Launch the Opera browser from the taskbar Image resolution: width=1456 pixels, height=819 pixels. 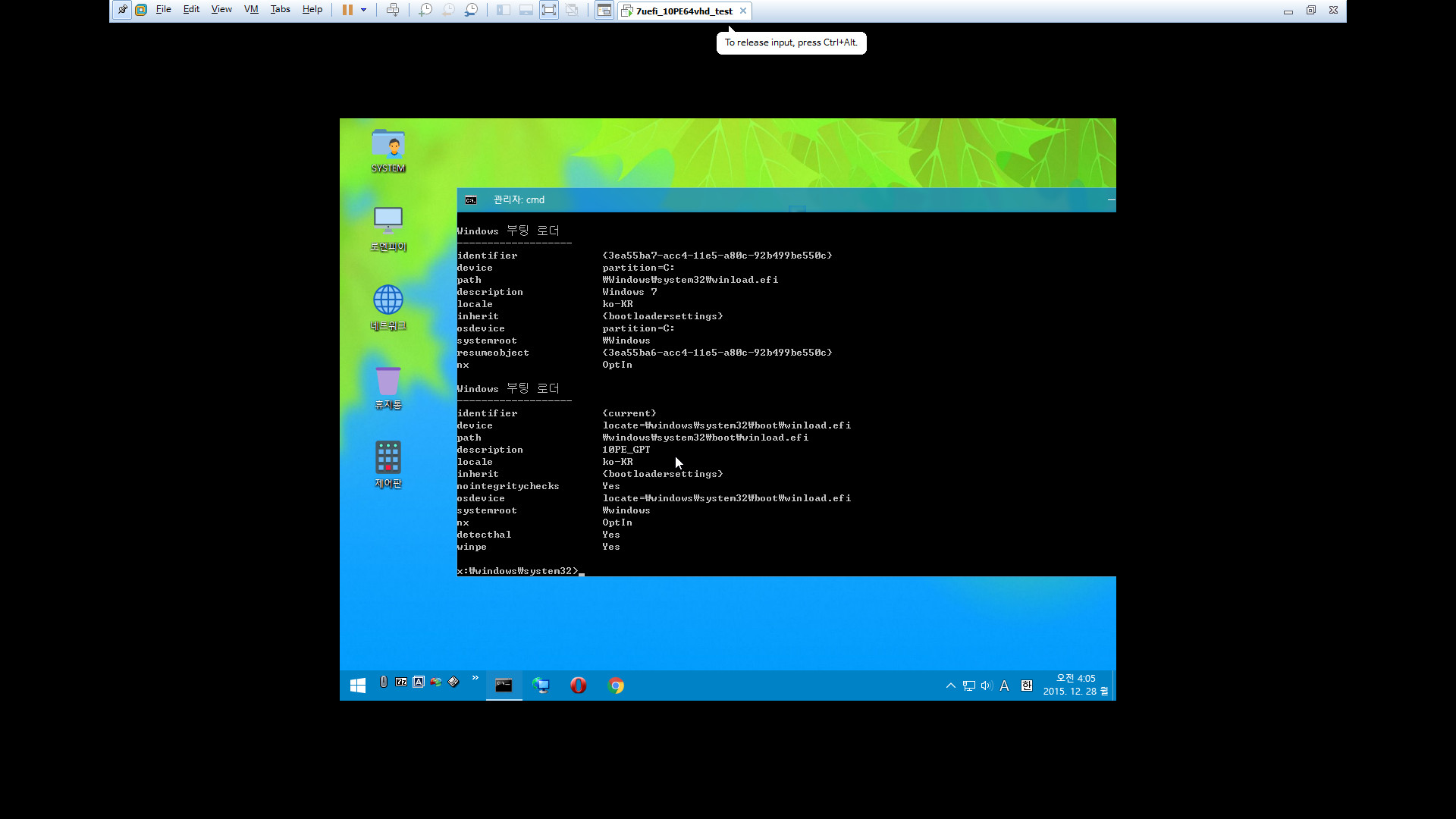(x=579, y=686)
